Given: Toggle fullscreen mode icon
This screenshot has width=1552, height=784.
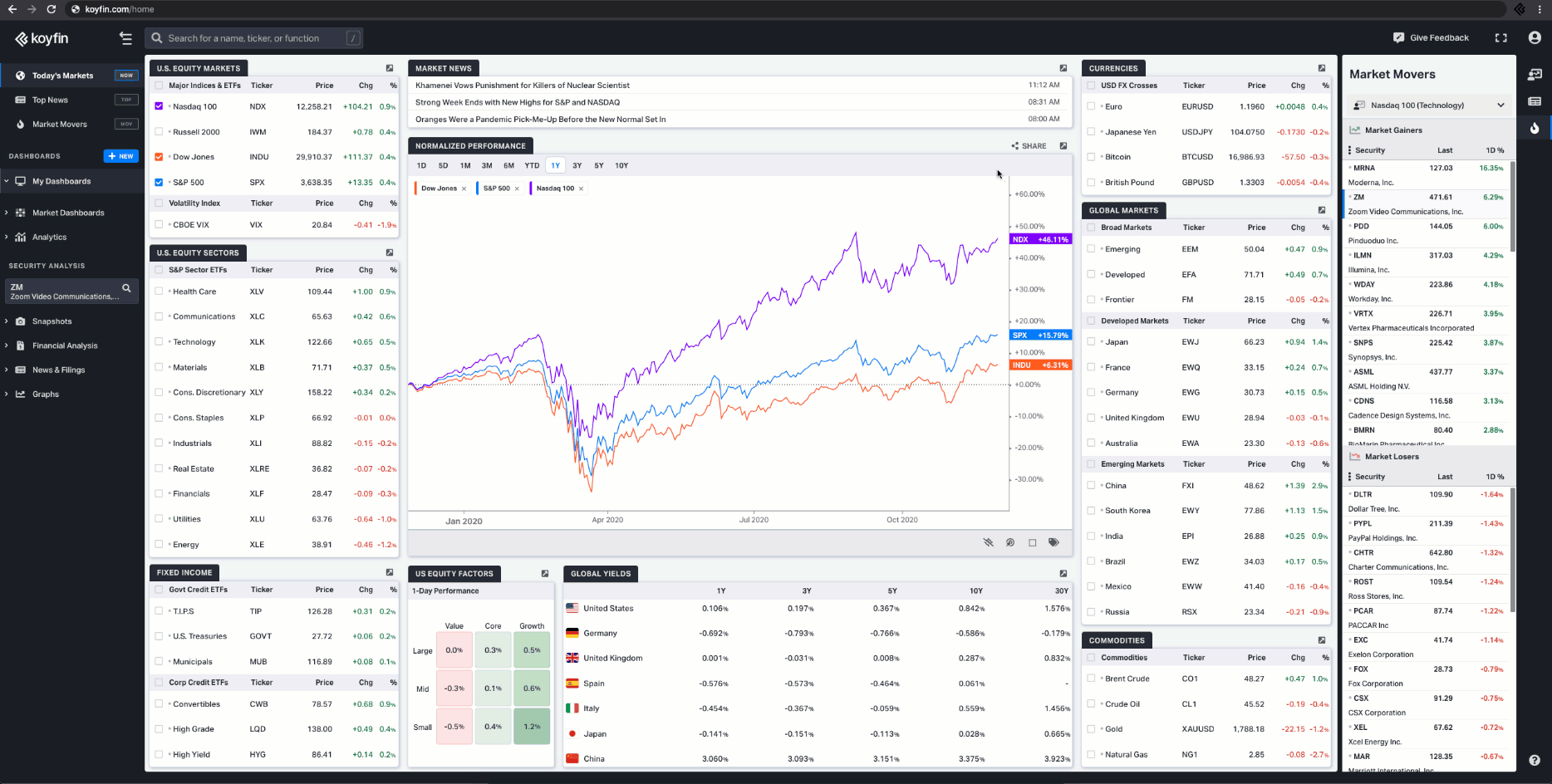Looking at the screenshot, I should 1500,38.
